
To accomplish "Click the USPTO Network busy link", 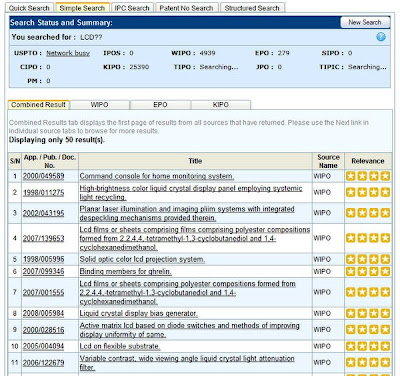I will [x=68, y=53].
